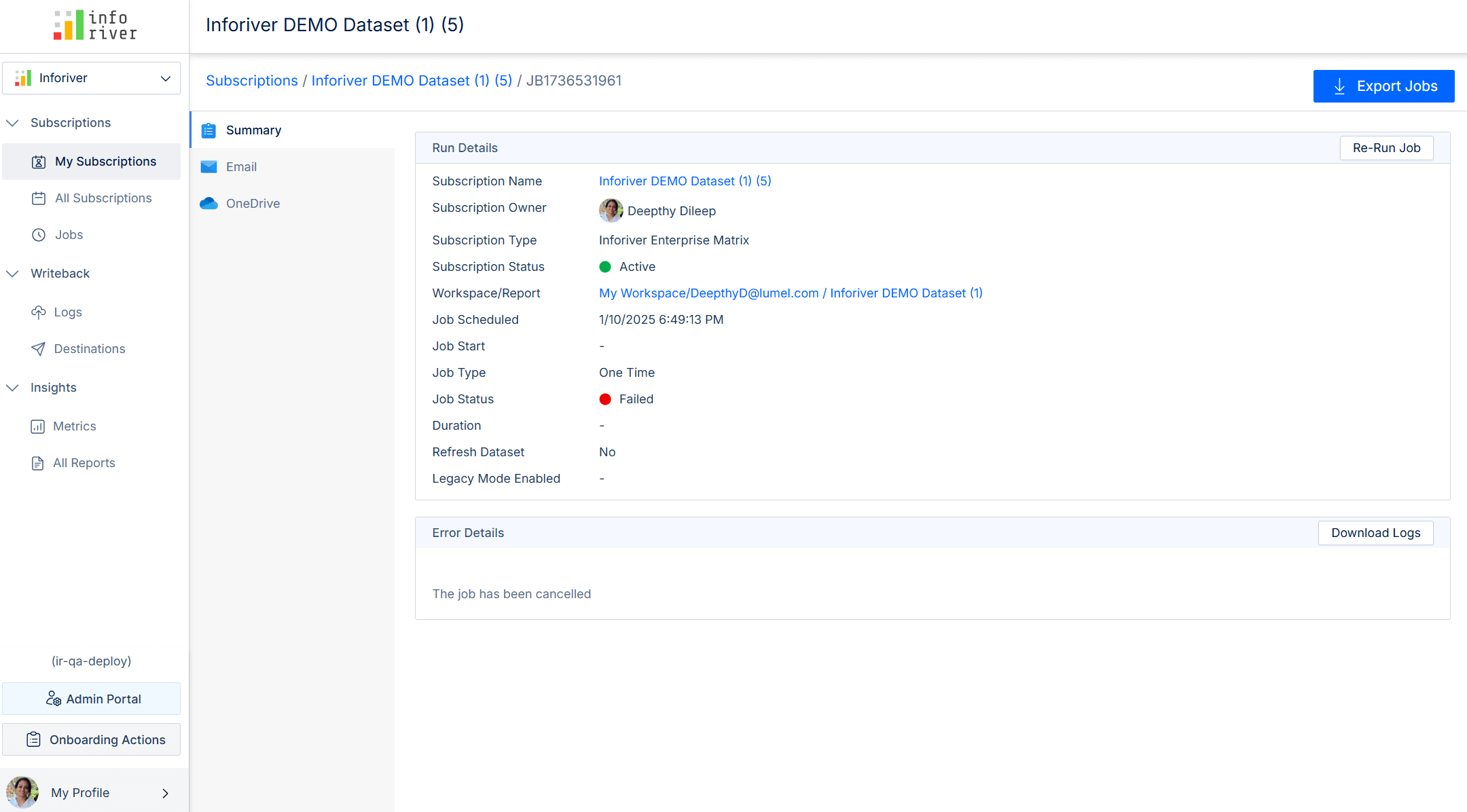Click the job ID JB1736531961
The width and height of the screenshot is (1467, 812).
pyautogui.click(x=574, y=81)
